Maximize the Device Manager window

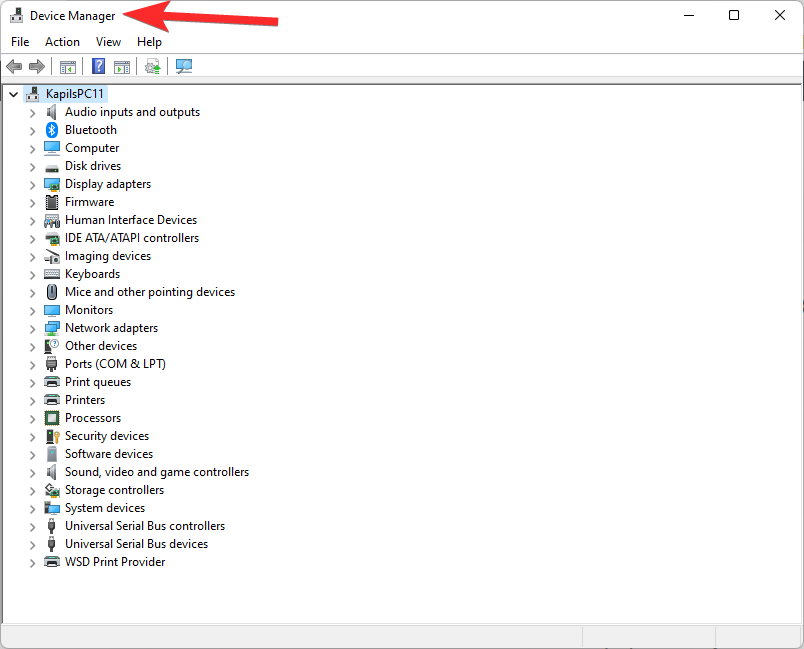(x=734, y=15)
